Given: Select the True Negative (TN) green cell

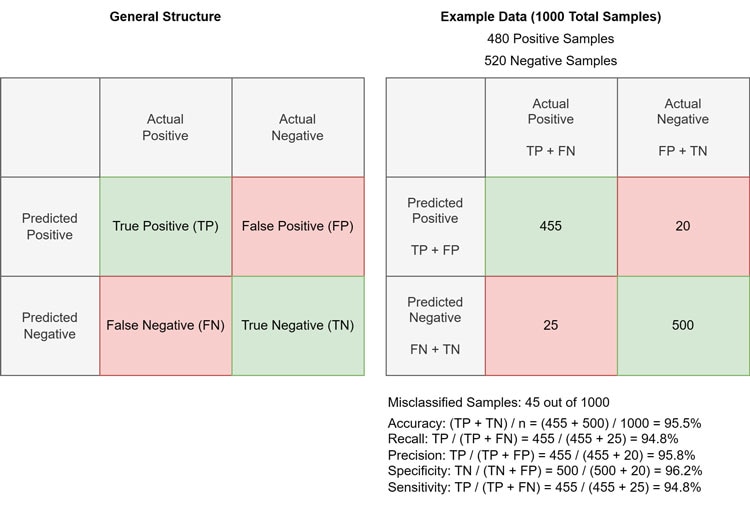Looking at the screenshot, I should (x=298, y=325).
